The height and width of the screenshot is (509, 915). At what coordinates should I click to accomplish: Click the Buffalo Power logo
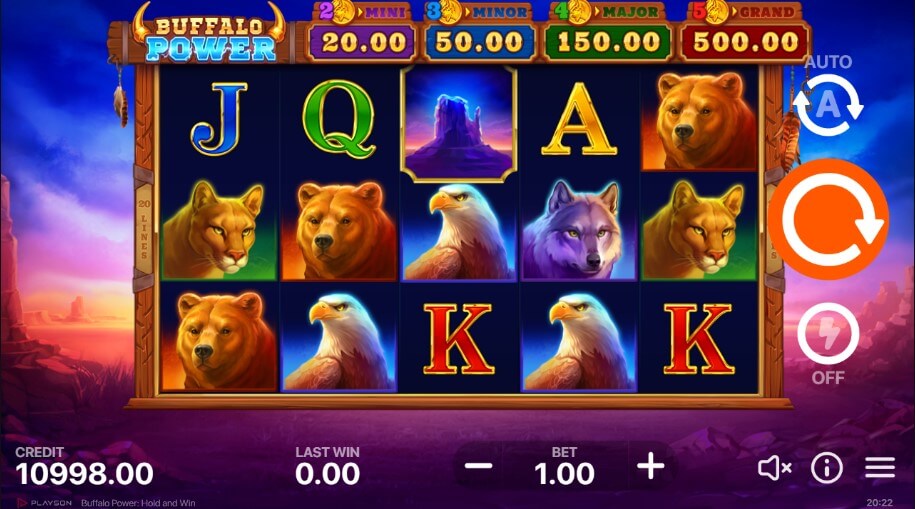(x=210, y=36)
